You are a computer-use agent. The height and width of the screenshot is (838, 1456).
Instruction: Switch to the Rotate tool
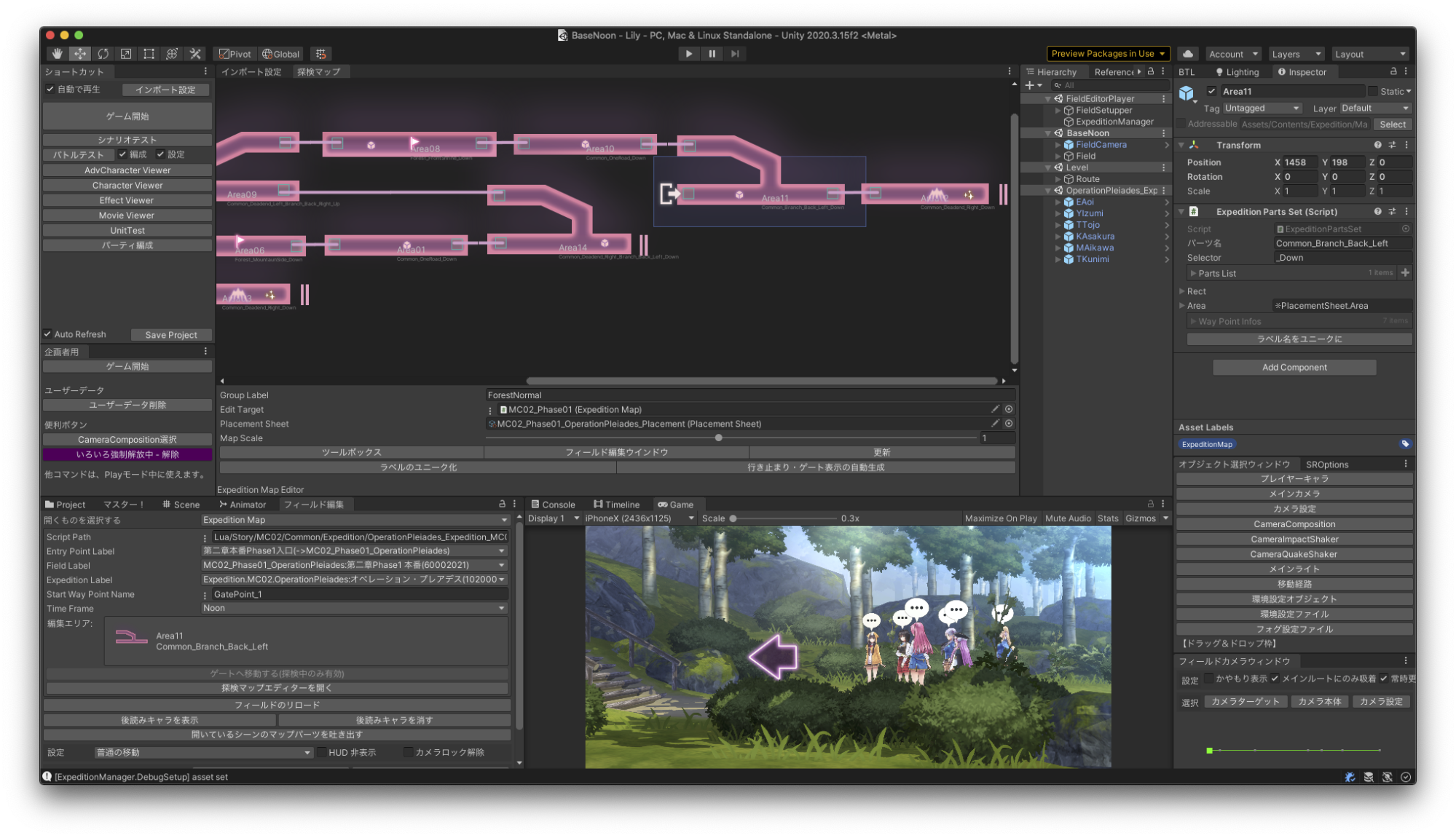[x=103, y=53]
